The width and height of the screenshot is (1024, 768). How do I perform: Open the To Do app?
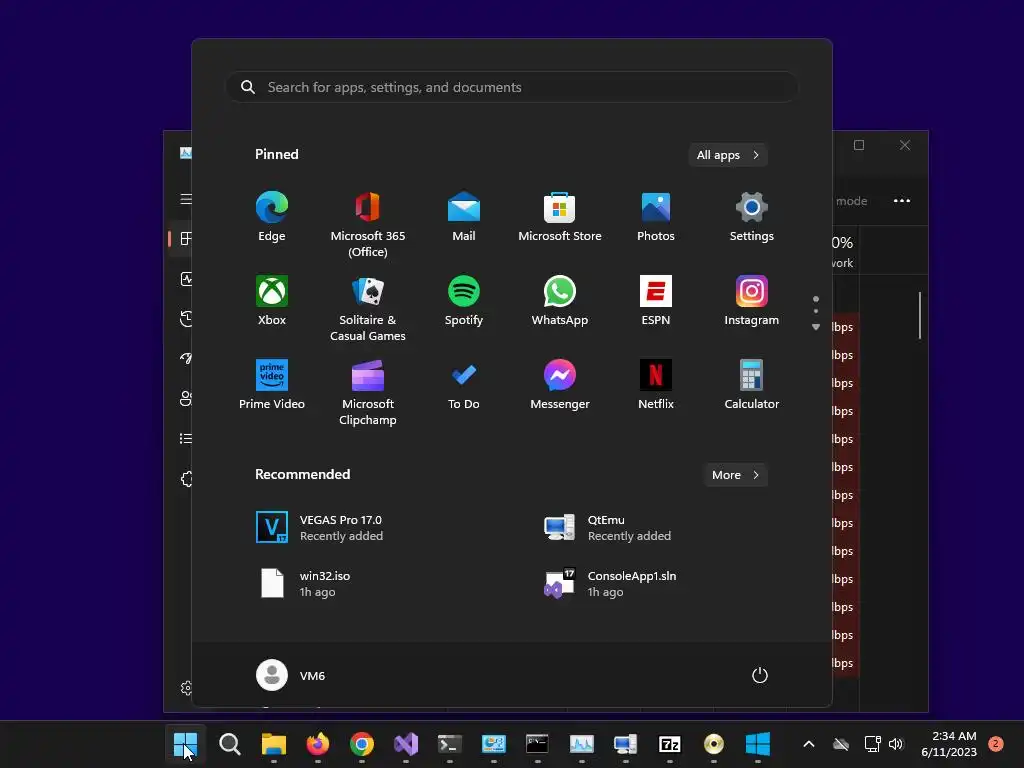pos(464,385)
